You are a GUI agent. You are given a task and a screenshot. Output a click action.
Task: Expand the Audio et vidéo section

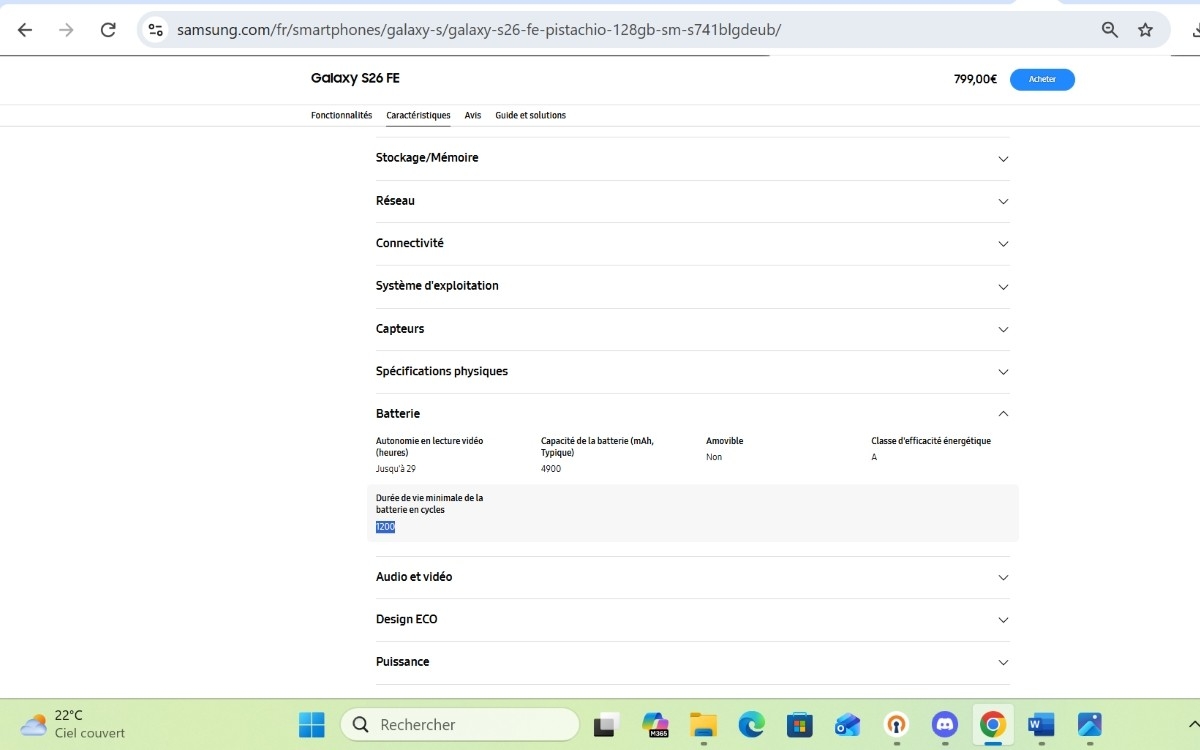(x=693, y=577)
